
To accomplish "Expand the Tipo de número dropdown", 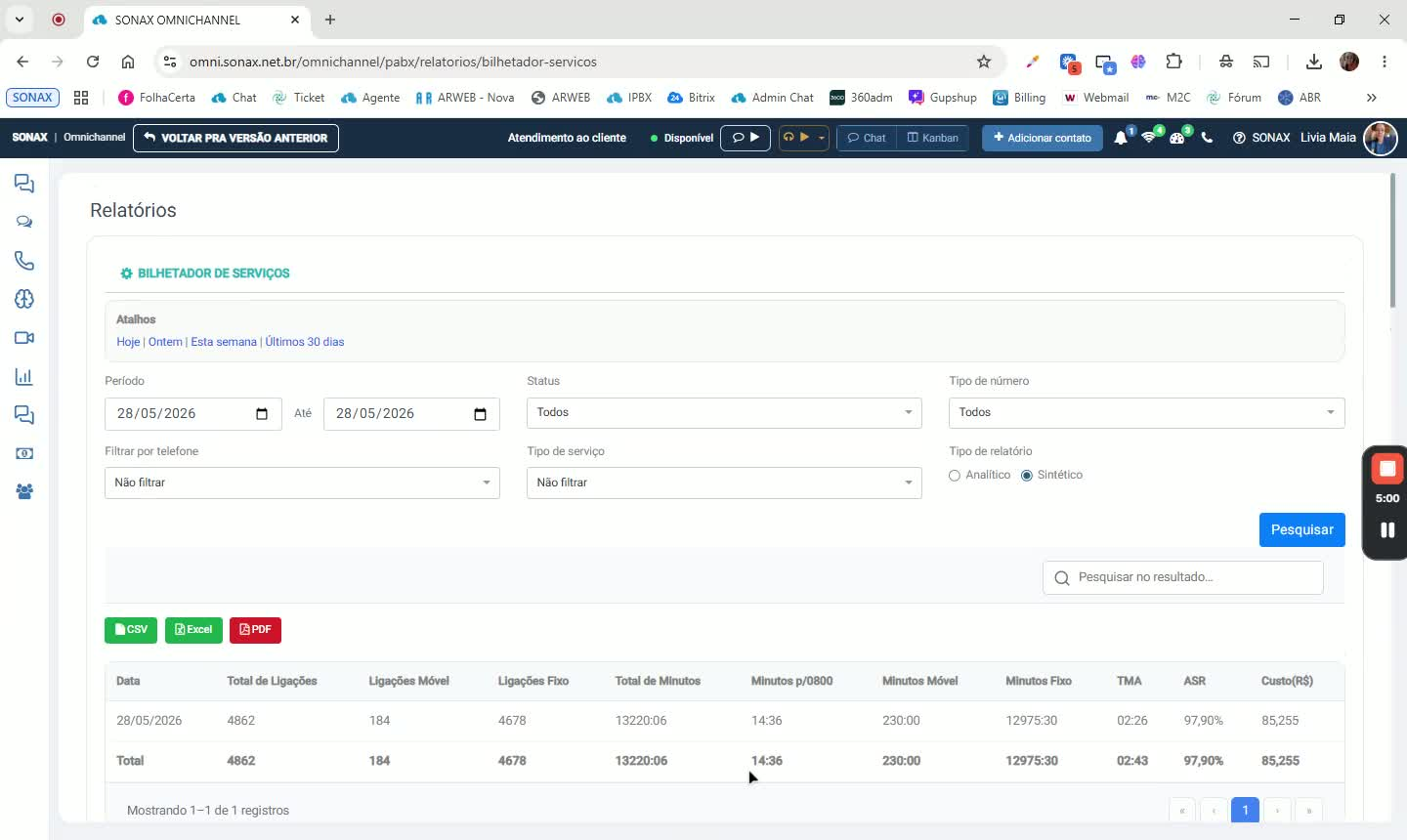I will 1146,413.
